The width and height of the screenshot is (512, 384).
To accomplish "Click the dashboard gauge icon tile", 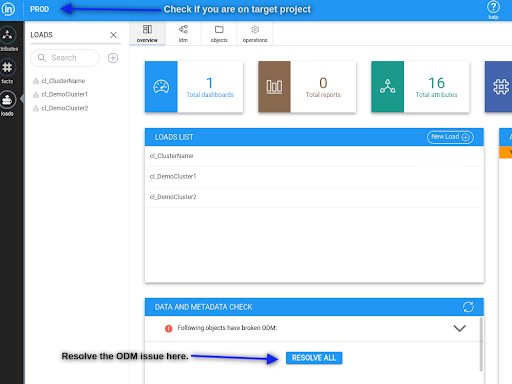I will 161,87.
